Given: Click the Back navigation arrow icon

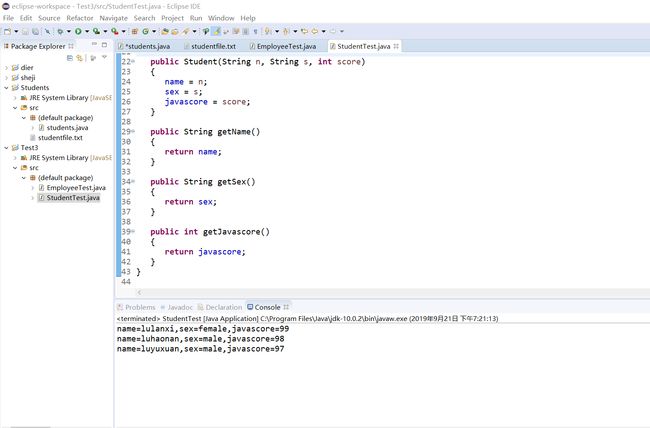Looking at the screenshot, I should (315, 32).
